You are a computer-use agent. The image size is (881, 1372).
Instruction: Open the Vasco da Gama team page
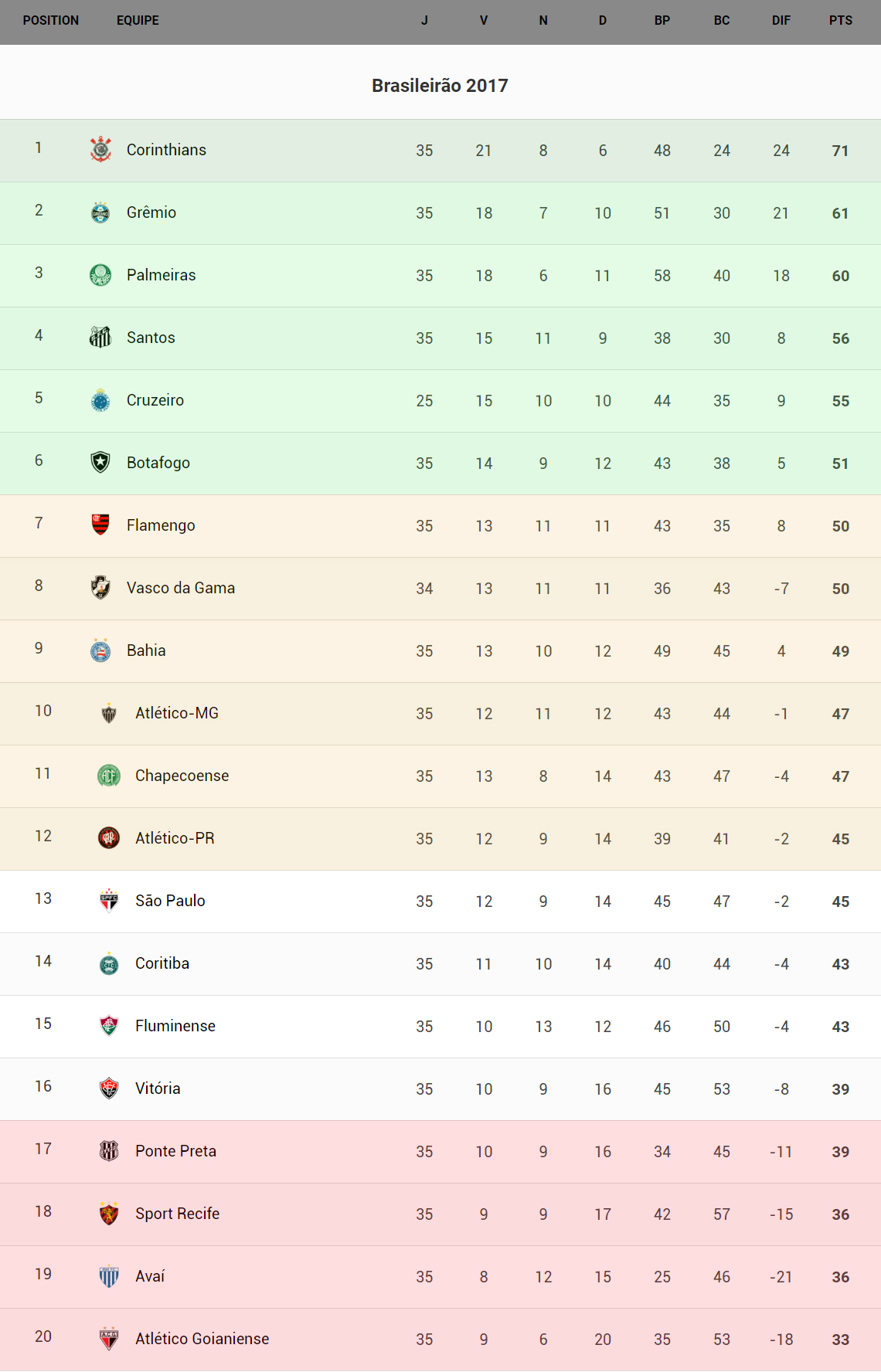(181, 588)
